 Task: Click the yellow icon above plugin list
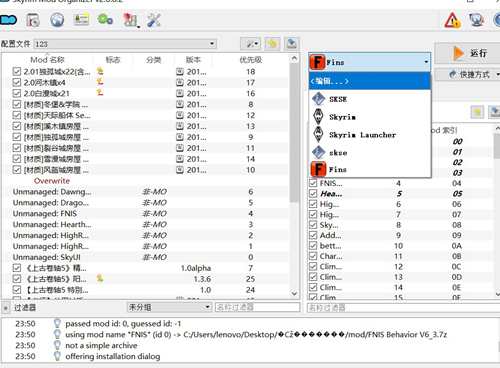(x=477, y=112)
